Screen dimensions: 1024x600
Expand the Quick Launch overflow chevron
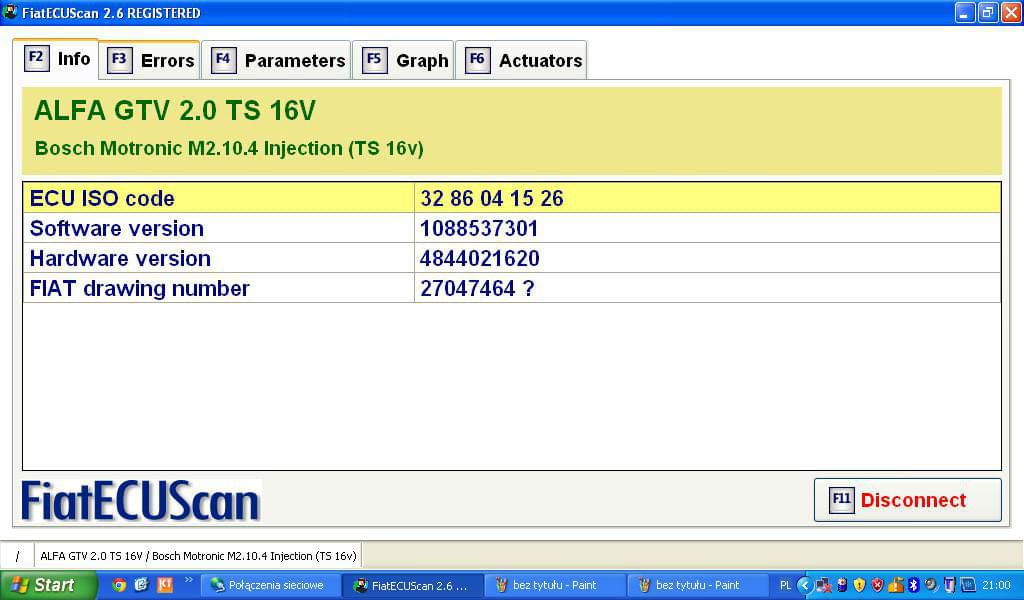[189, 580]
